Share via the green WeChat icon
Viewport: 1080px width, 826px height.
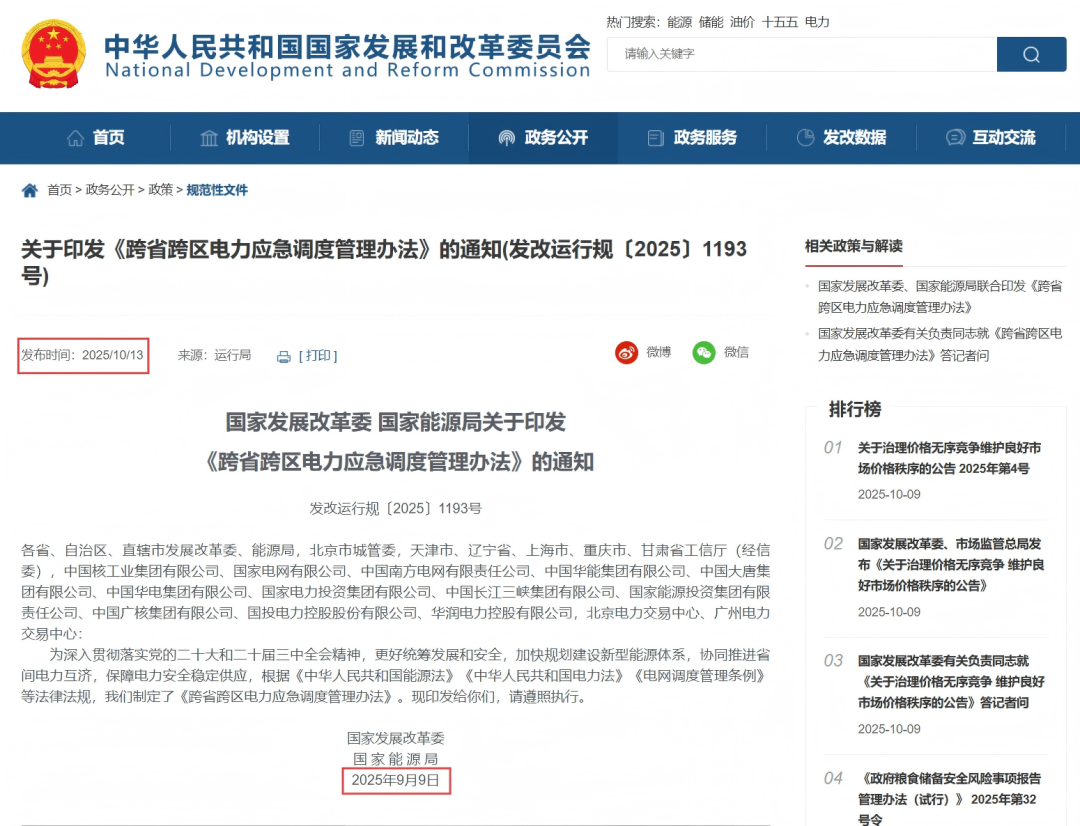[x=703, y=353]
